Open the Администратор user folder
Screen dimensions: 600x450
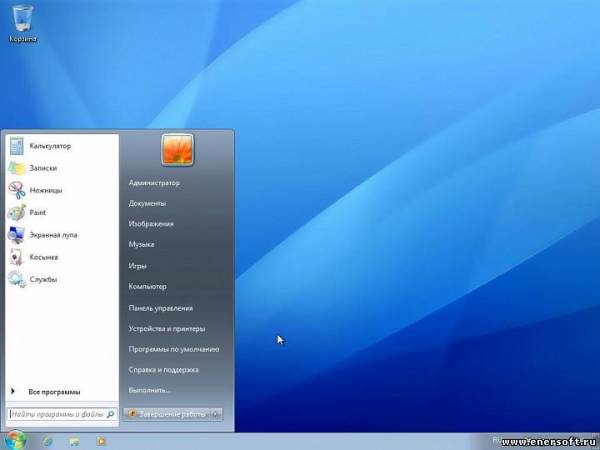point(154,183)
